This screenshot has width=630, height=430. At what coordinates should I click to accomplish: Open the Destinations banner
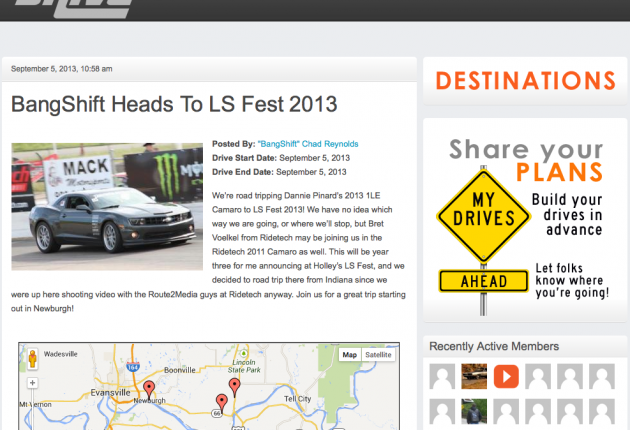525,81
